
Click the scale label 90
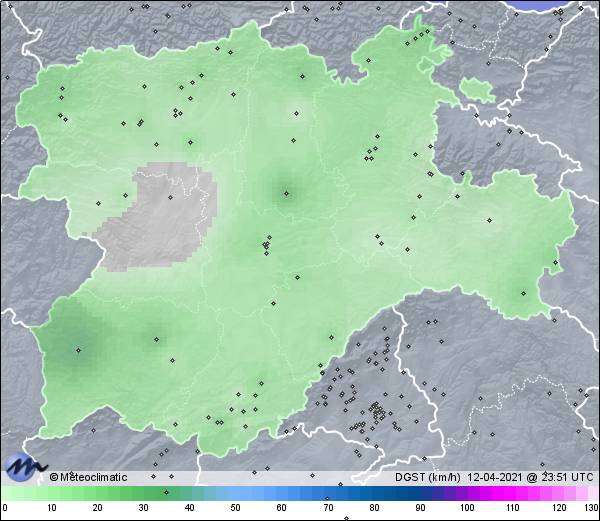420,508
